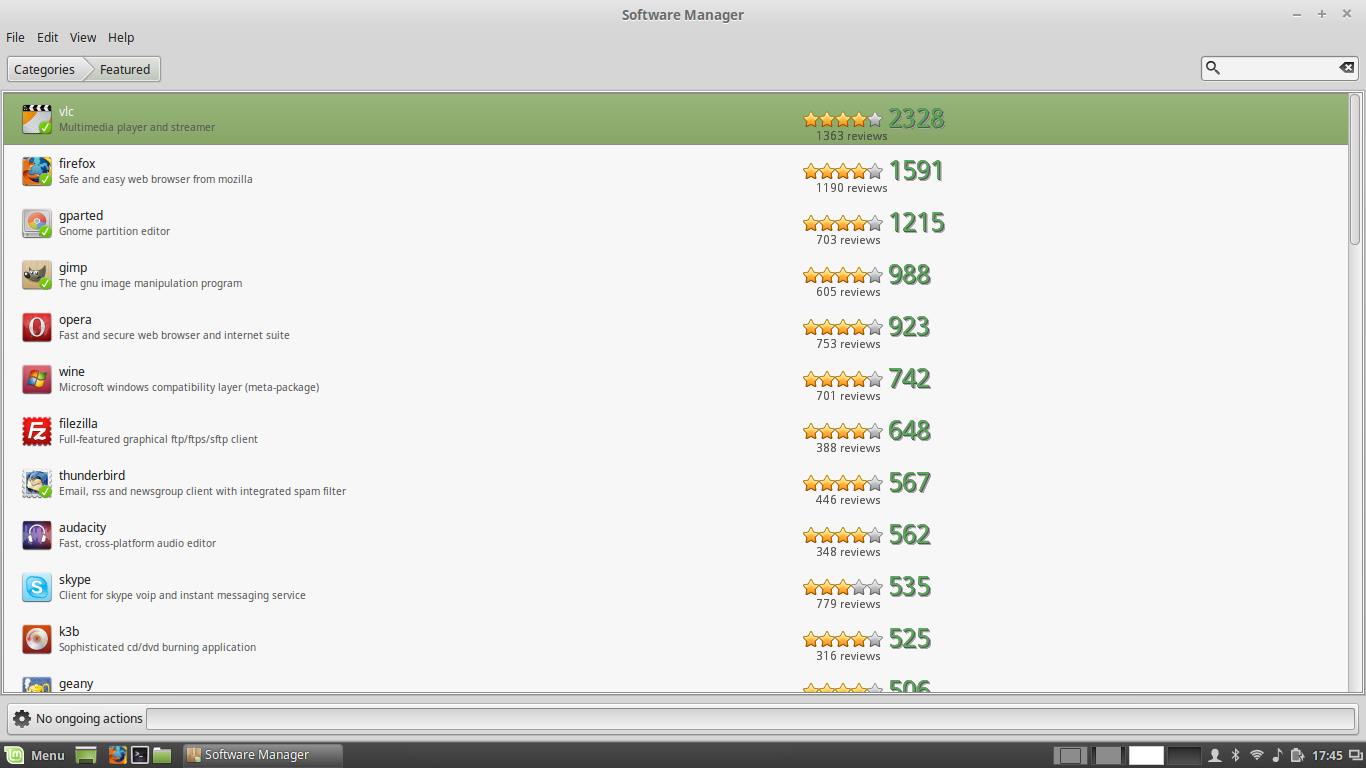This screenshot has width=1366, height=768.
Task: Click the gparted star rating
Action: coord(843,223)
